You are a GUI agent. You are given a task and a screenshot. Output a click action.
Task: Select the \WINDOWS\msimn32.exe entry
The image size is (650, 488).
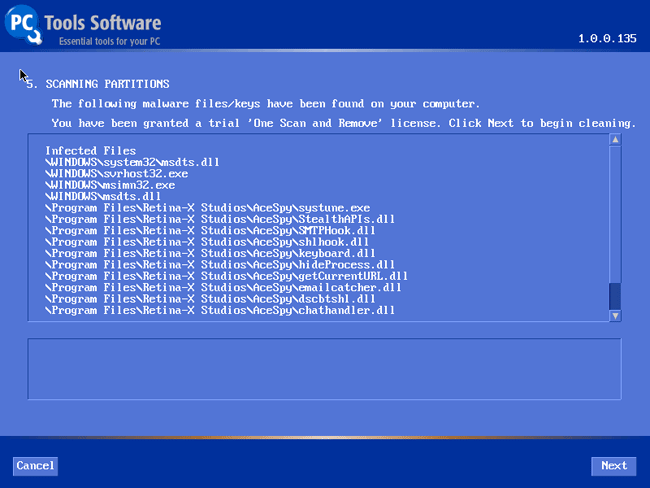tap(110, 185)
